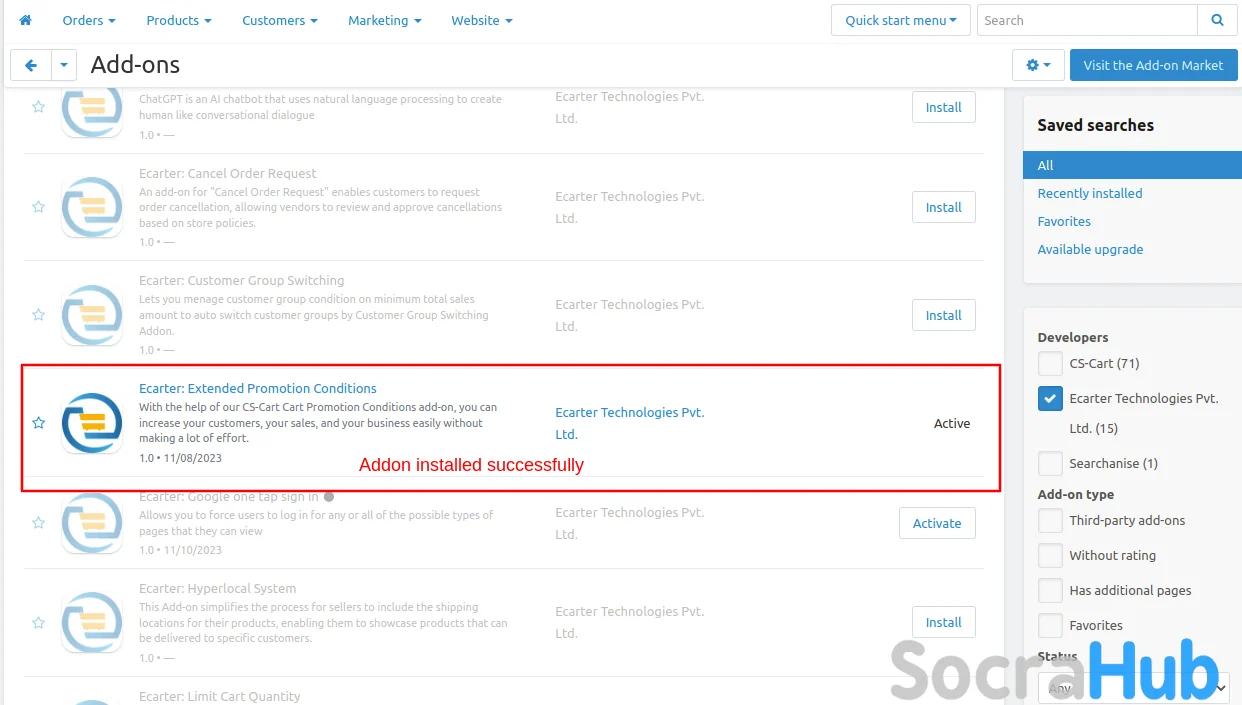Open the gear settings dropdown

coord(1038,65)
